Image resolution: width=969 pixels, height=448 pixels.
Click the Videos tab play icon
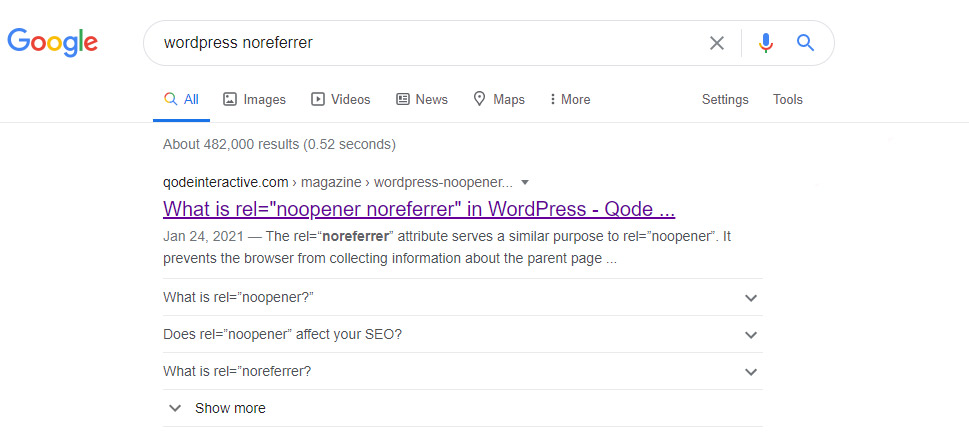click(x=318, y=99)
